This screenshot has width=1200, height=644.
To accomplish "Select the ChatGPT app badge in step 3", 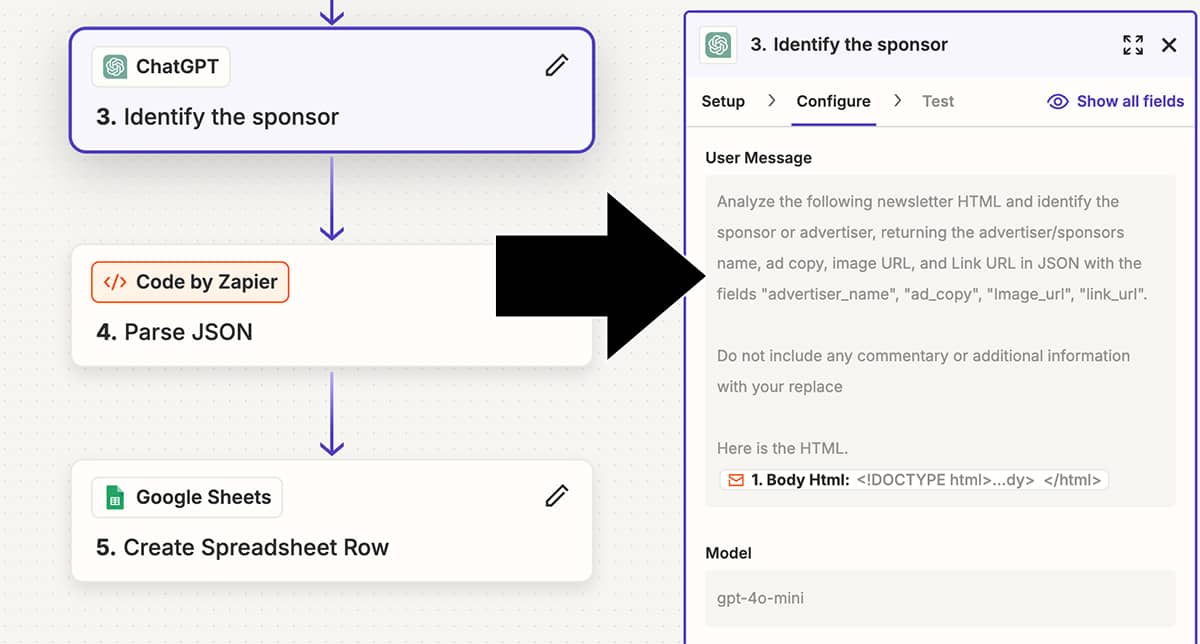I will 161,67.
